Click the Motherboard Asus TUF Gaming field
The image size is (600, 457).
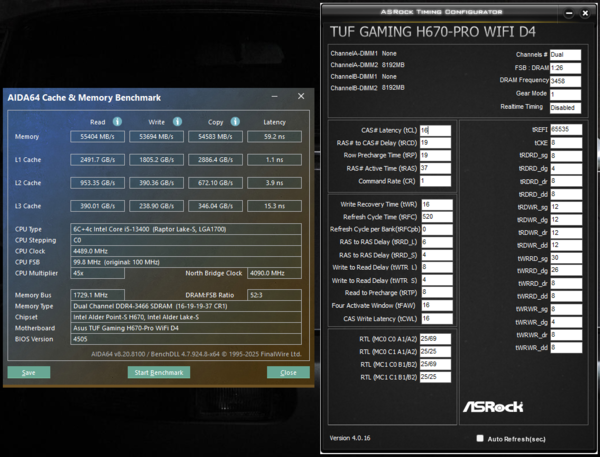186,328
